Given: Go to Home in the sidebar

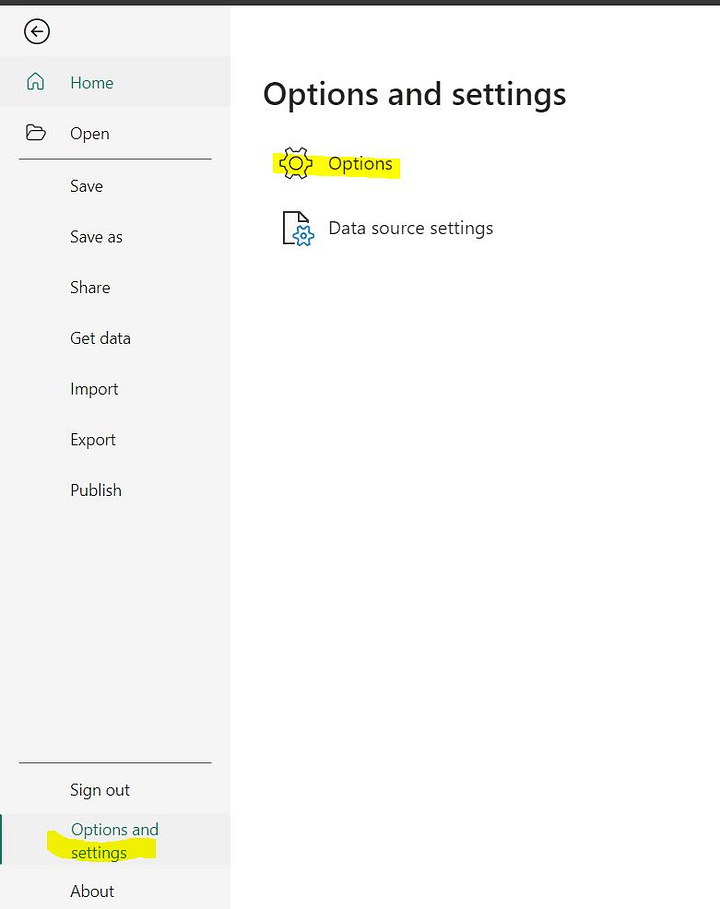Looking at the screenshot, I should pos(115,82).
